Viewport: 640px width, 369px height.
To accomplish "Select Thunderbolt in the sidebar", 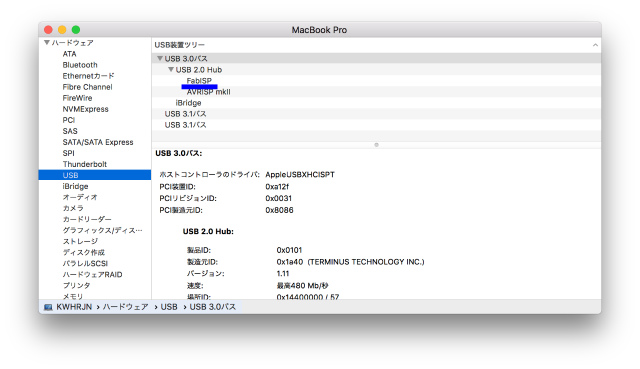I will coord(84,164).
